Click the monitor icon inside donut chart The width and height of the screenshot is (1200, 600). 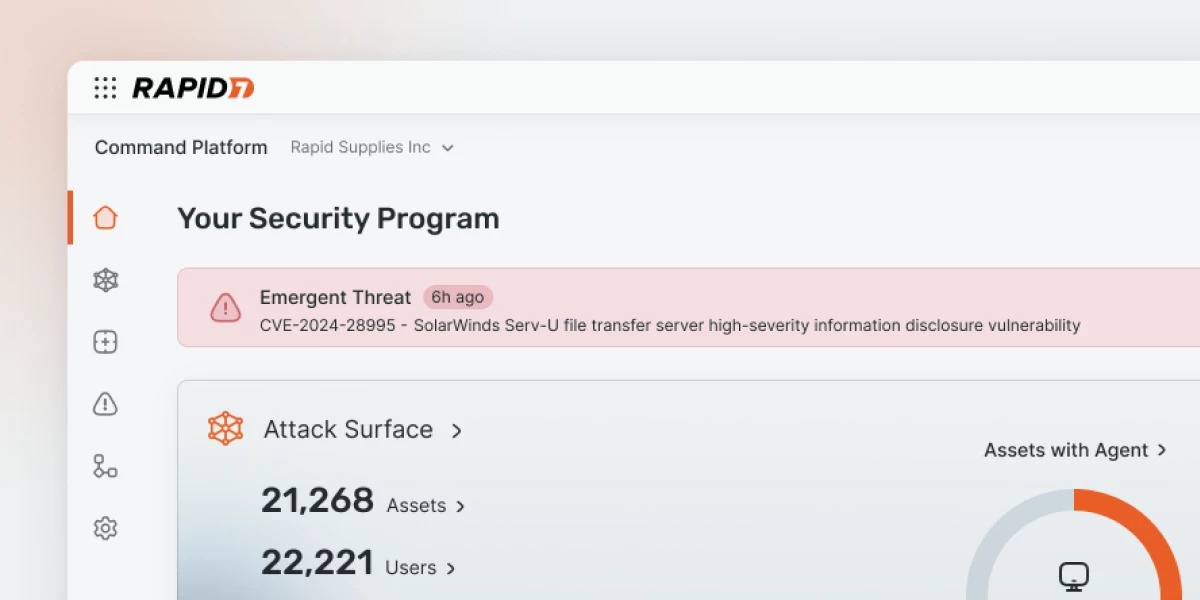tap(1074, 576)
